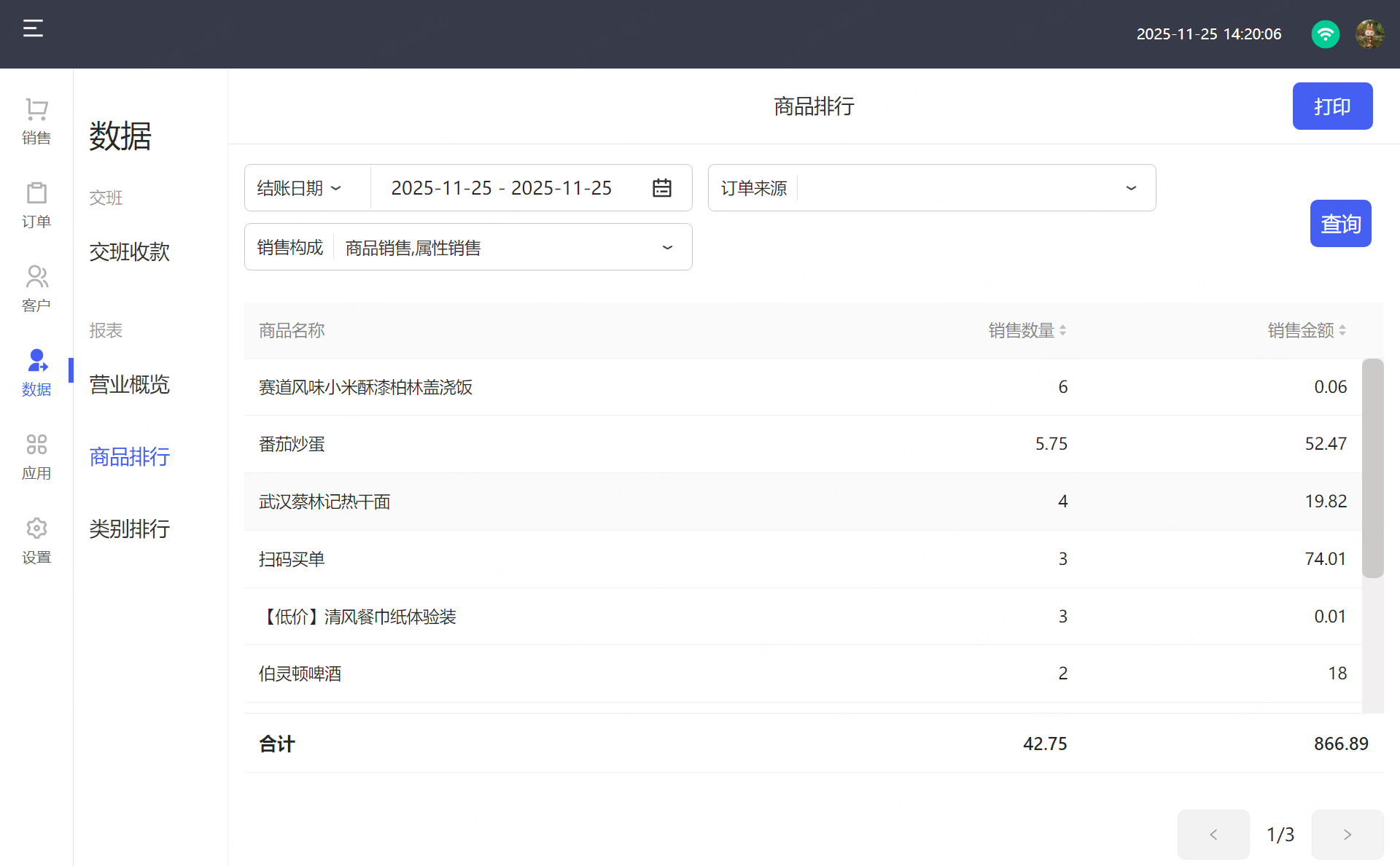Sort by 销售金额 column arrows
1400x866 pixels.
1342,330
